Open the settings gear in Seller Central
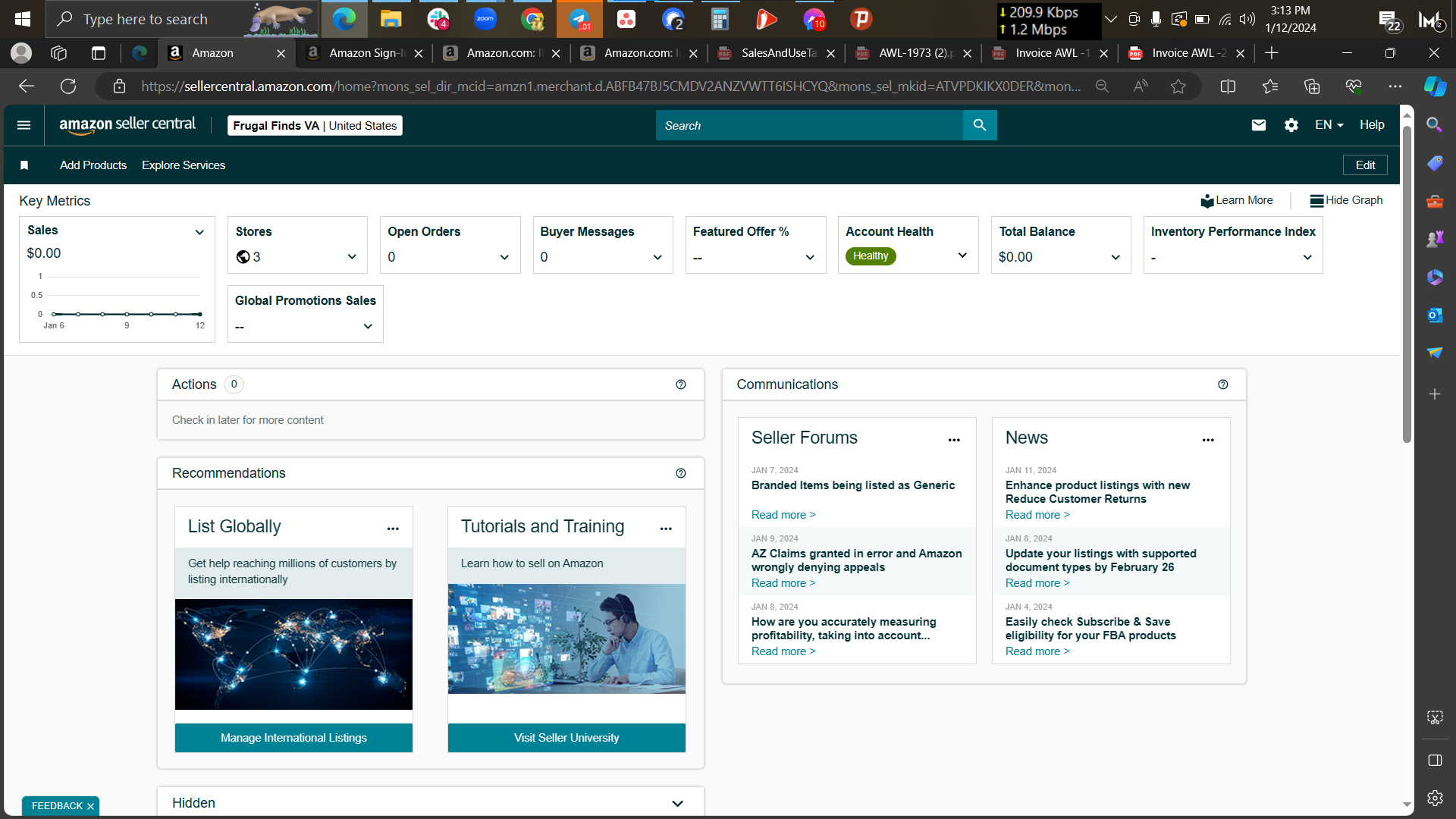1456x819 pixels. click(x=1291, y=125)
